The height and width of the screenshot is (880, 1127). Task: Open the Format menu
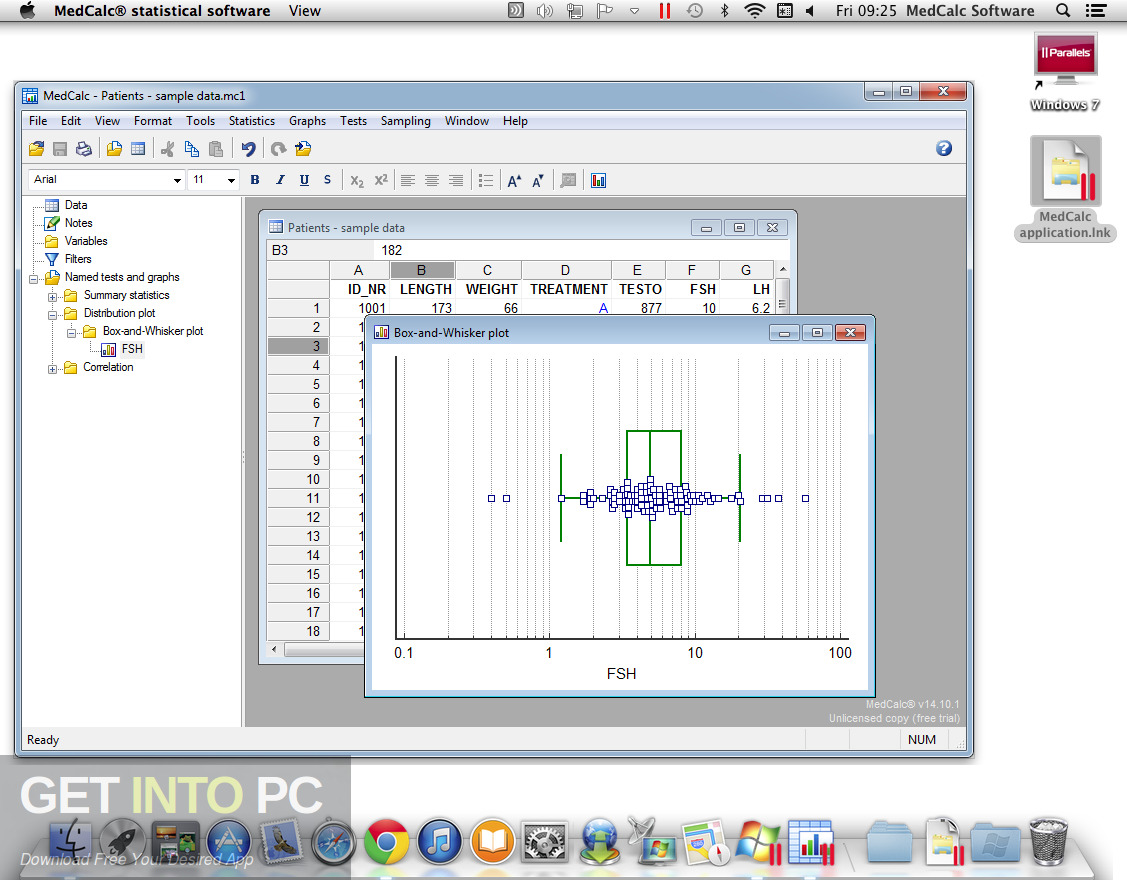pyautogui.click(x=153, y=121)
